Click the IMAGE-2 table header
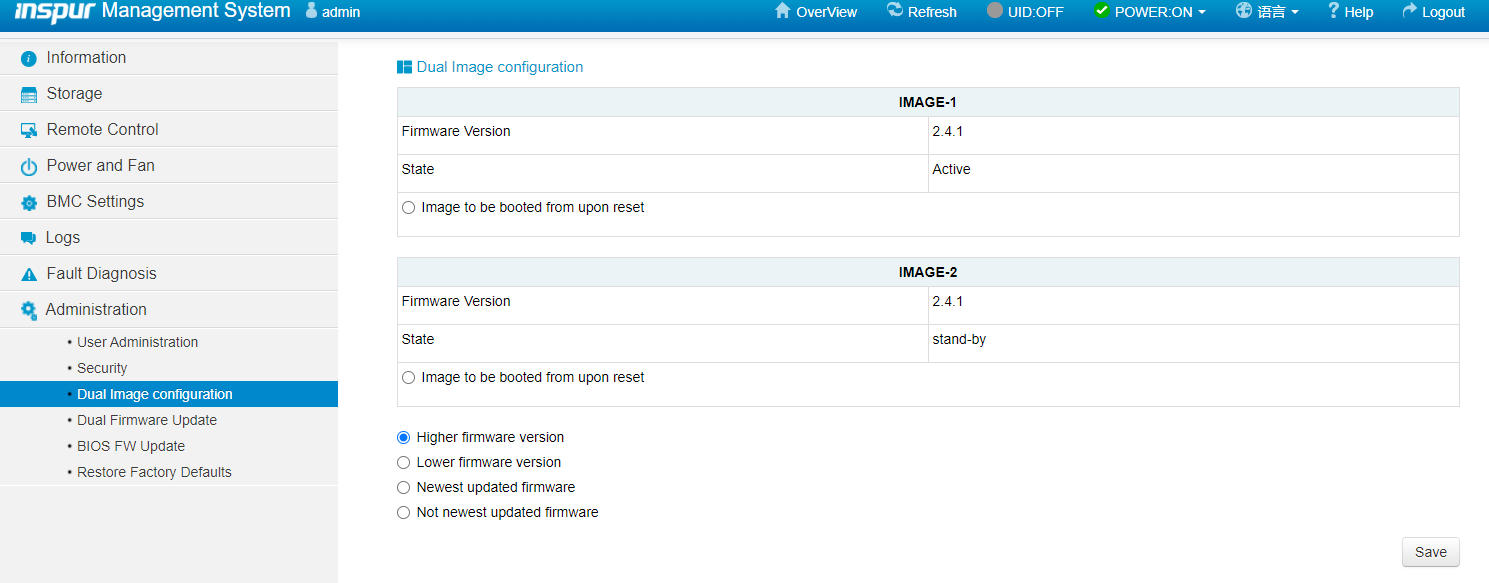Screen dimensions: 1489x583 pyautogui.click(x=928, y=272)
